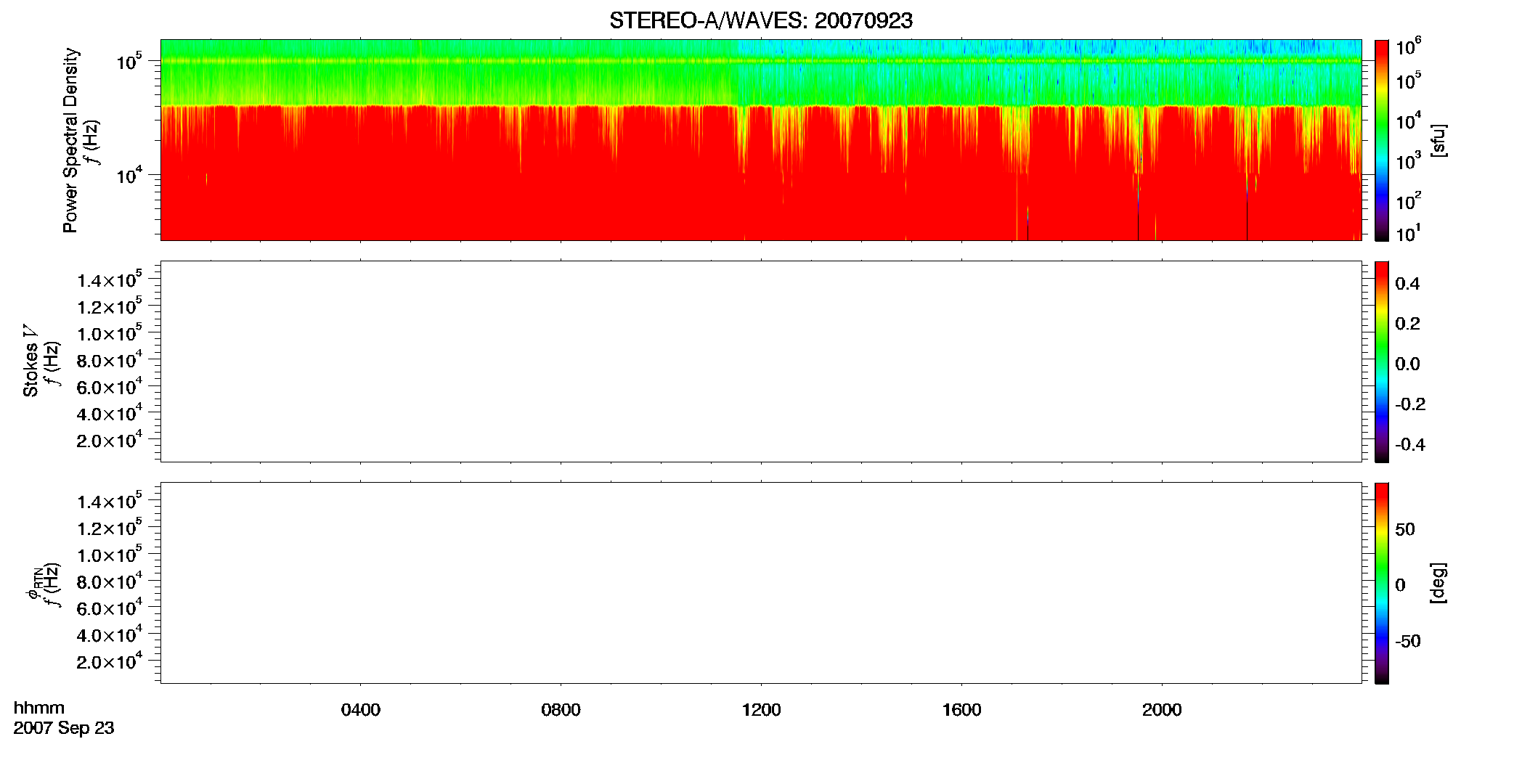Select the 0800 time tick label
This screenshot has width=1522, height=784.
click(x=561, y=710)
